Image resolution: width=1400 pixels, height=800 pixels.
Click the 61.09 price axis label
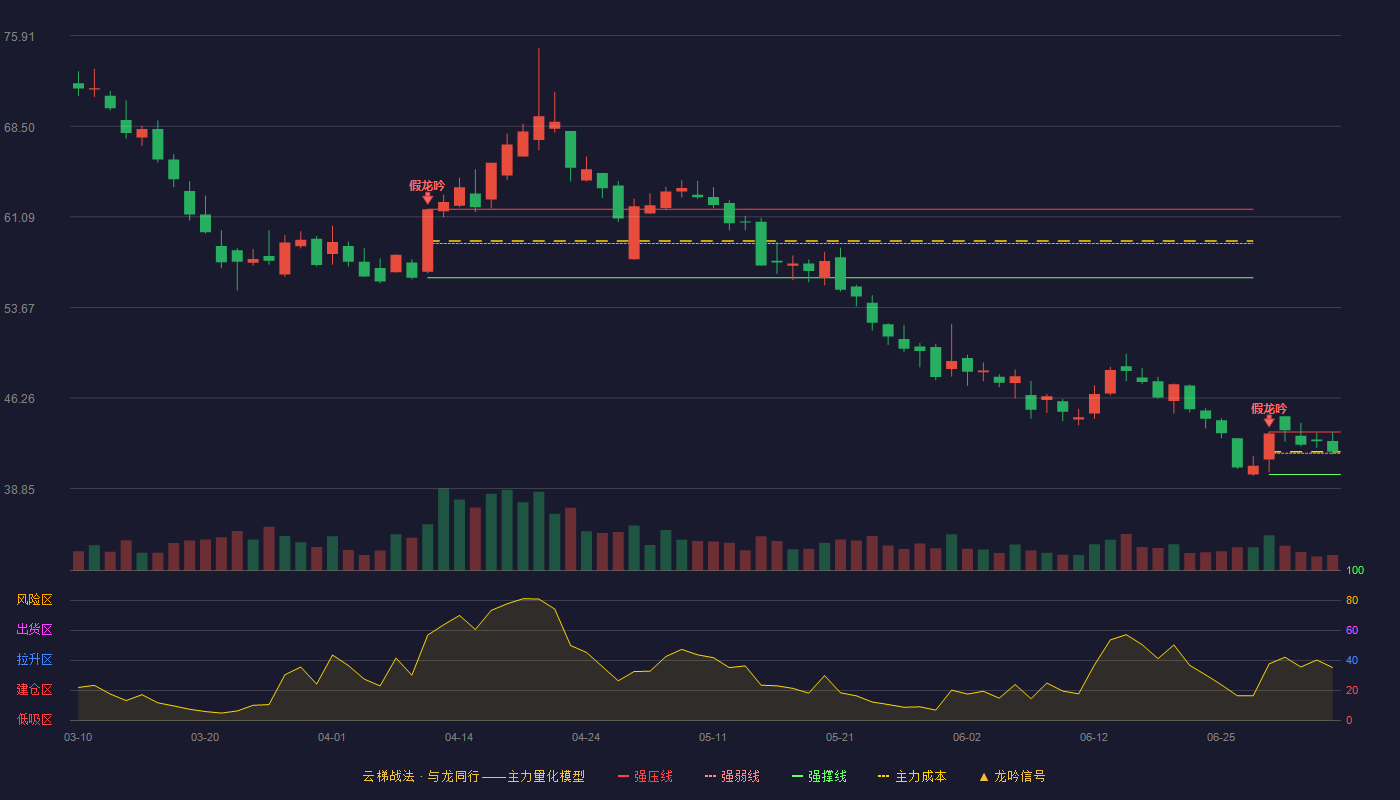click(x=19, y=217)
